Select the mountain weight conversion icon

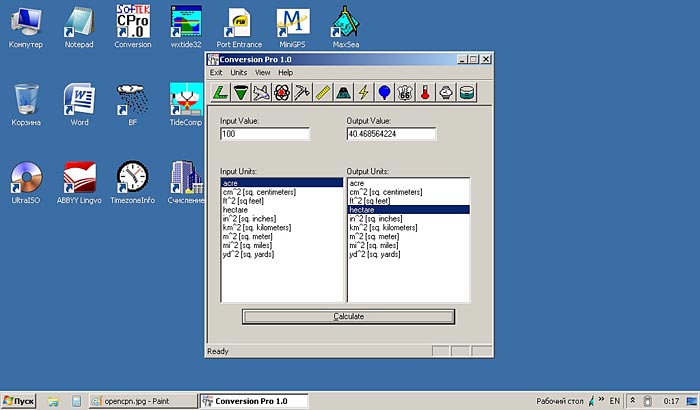[x=343, y=92]
